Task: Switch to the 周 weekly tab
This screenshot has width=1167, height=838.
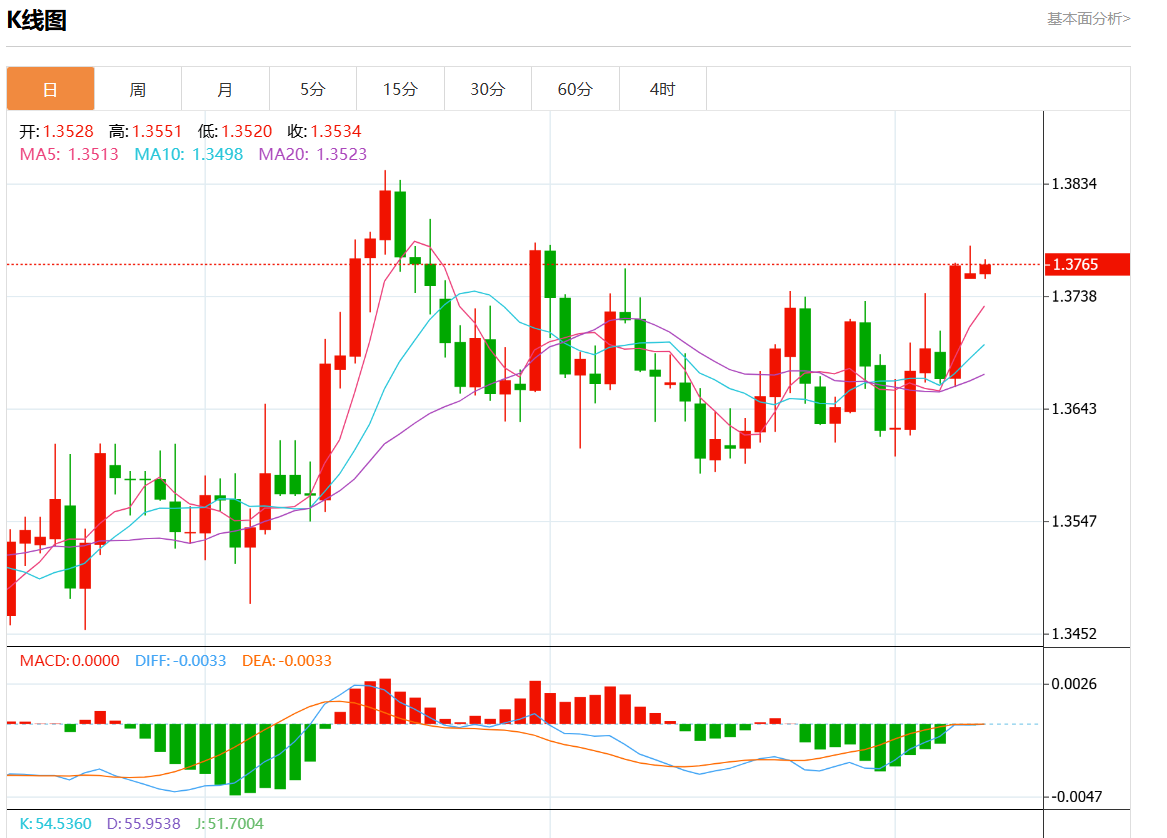Action: click(x=138, y=89)
